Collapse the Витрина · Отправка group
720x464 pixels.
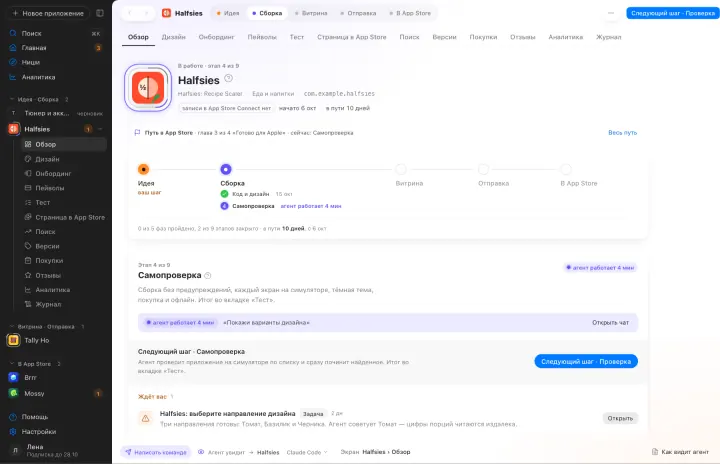(x=12, y=327)
